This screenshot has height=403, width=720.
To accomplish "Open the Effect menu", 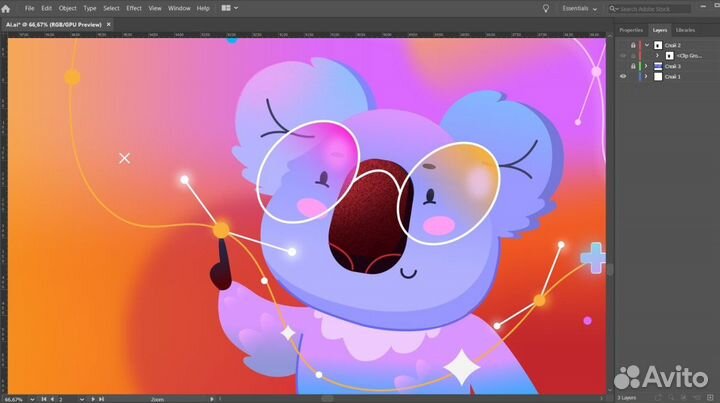I will point(133,8).
